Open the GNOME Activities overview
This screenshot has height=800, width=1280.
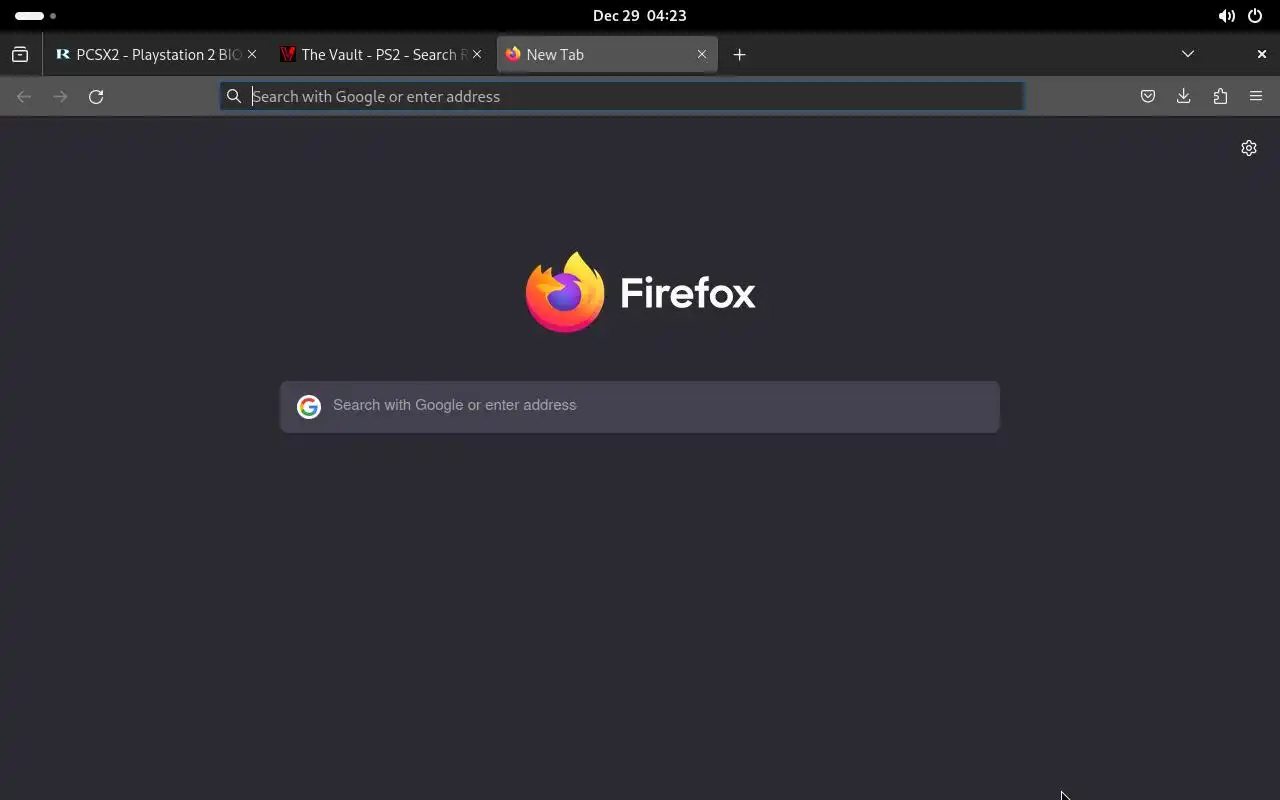pos(35,16)
